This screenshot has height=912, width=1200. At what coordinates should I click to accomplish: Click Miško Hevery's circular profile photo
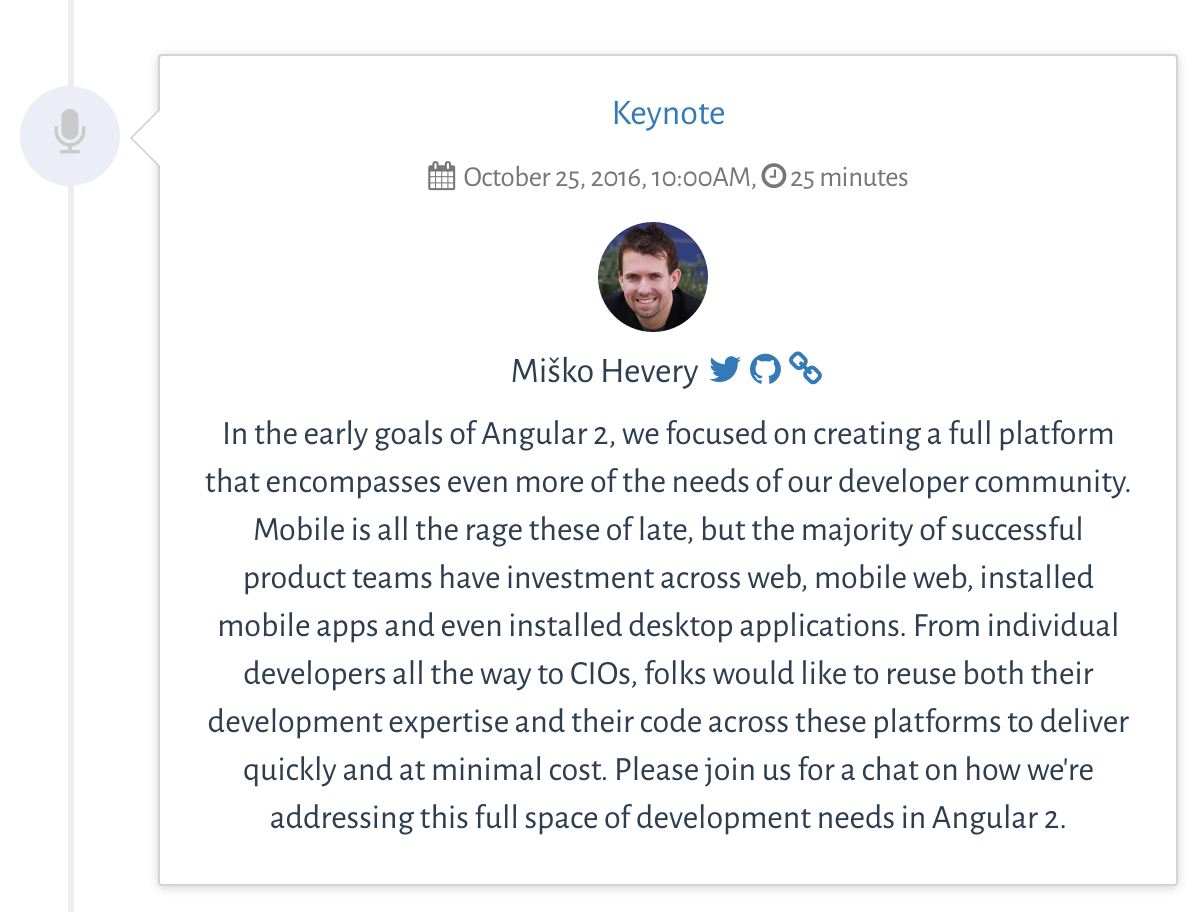pos(653,277)
